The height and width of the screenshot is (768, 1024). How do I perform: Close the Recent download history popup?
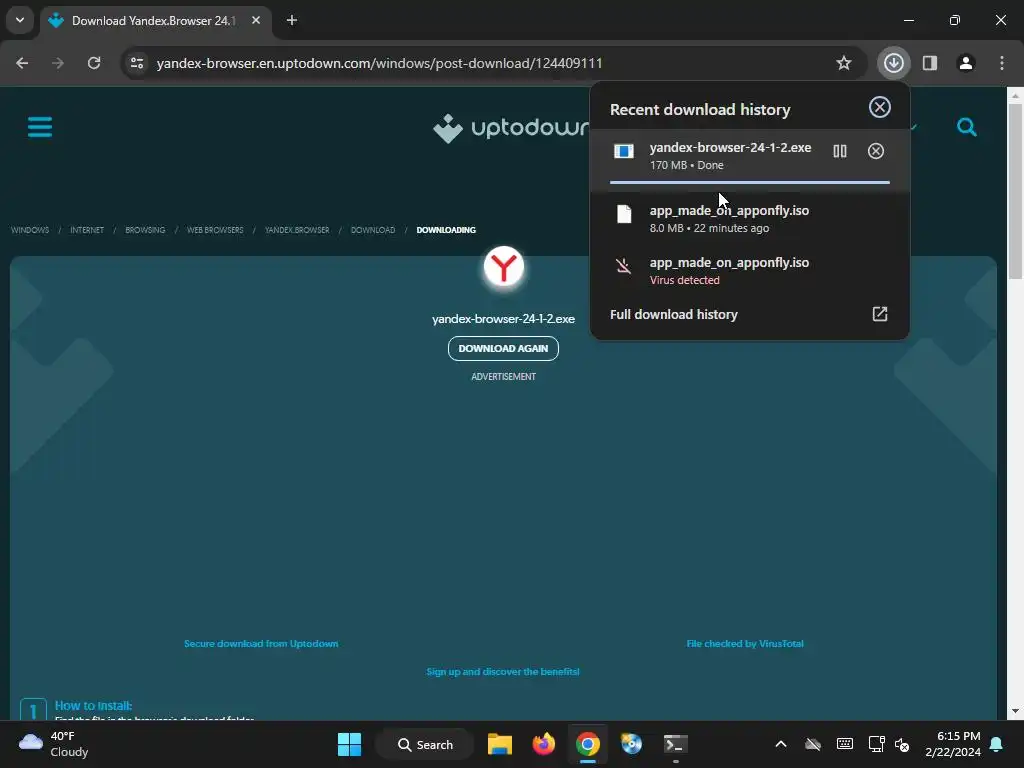coord(880,107)
